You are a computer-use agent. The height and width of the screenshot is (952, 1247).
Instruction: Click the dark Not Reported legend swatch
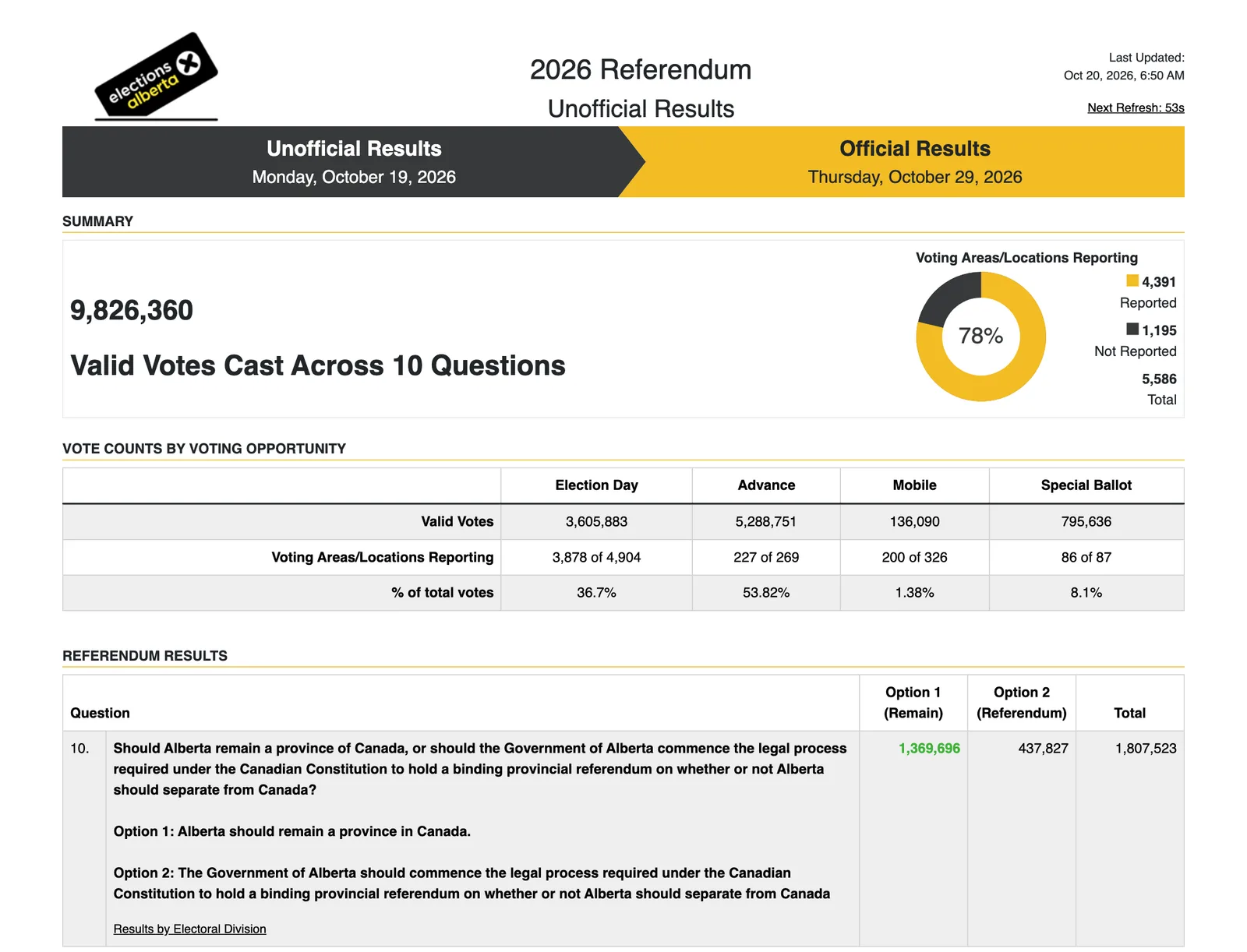[x=1132, y=329]
